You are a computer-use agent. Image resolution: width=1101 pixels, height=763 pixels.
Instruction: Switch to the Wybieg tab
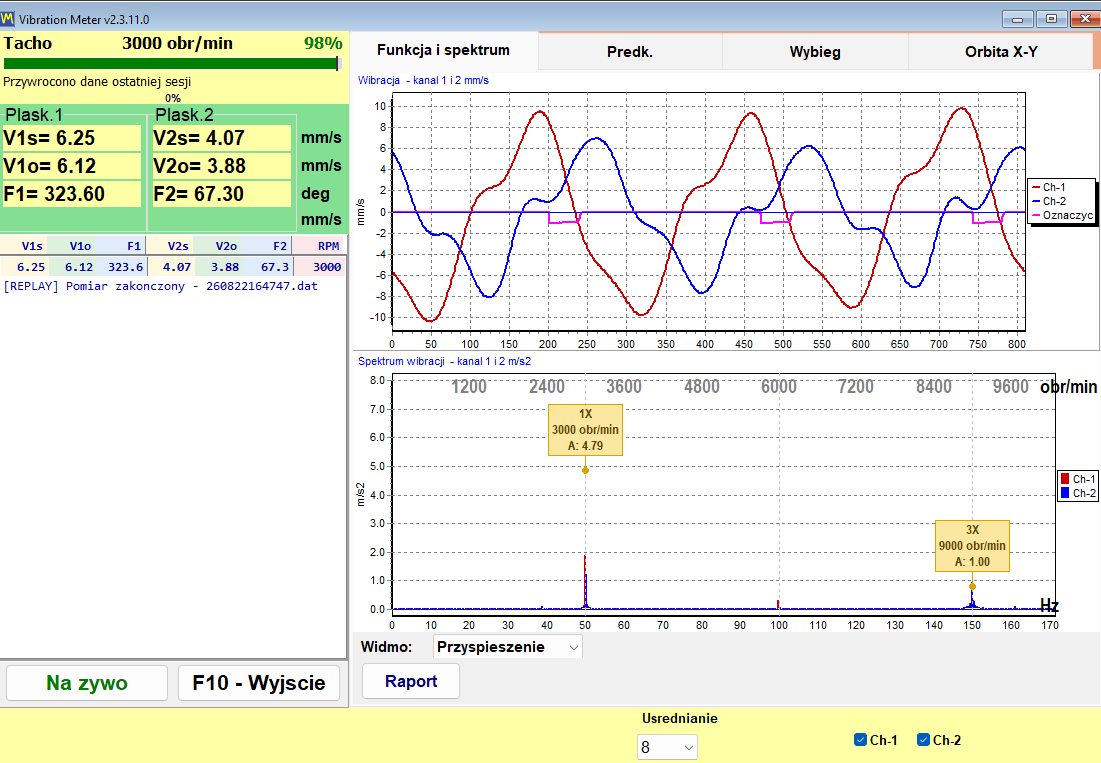click(x=815, y=52)
